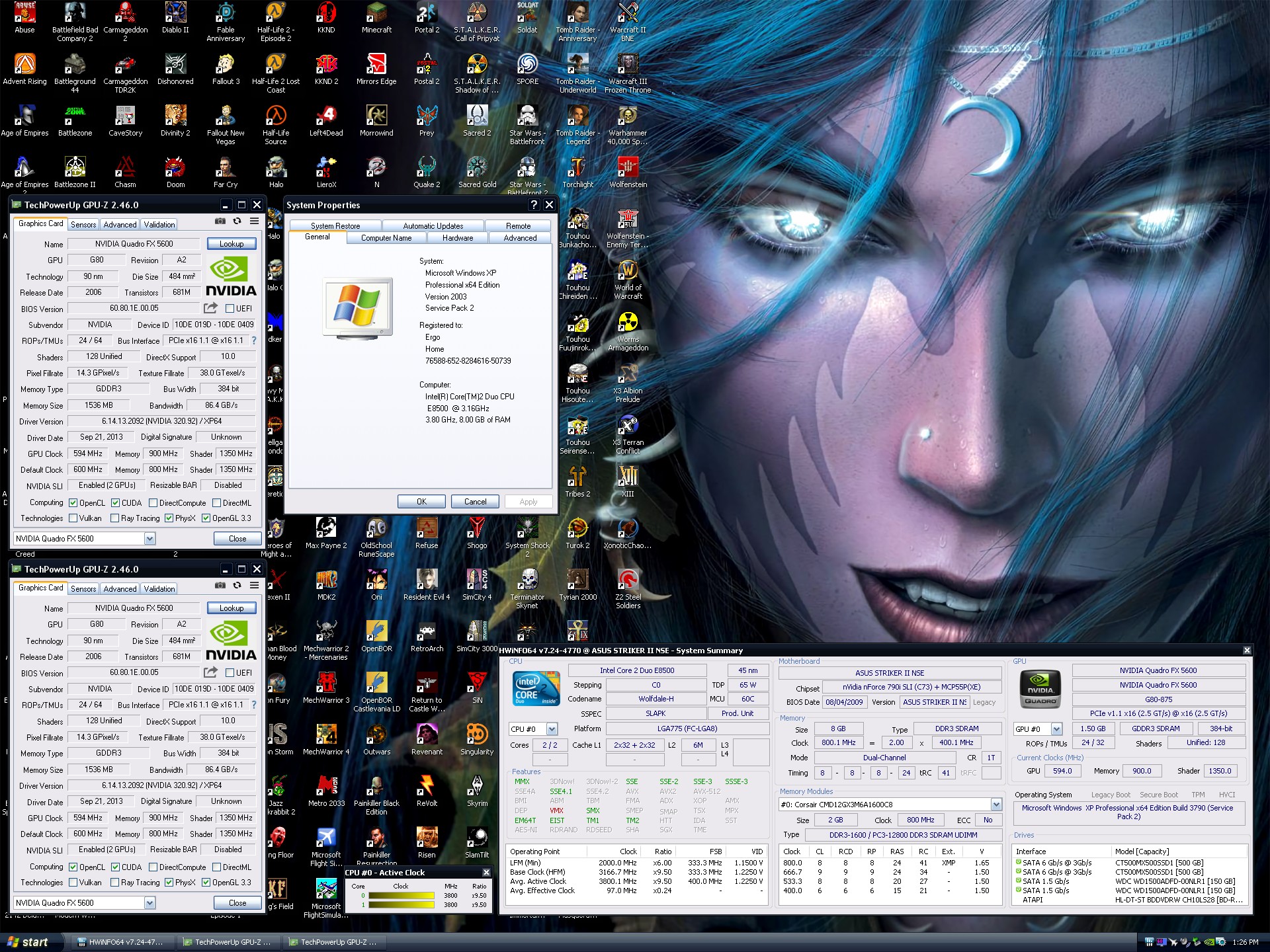
Task: Expand CPU #0 dropdown in HWiNFO summary
Action: (552, 729)
